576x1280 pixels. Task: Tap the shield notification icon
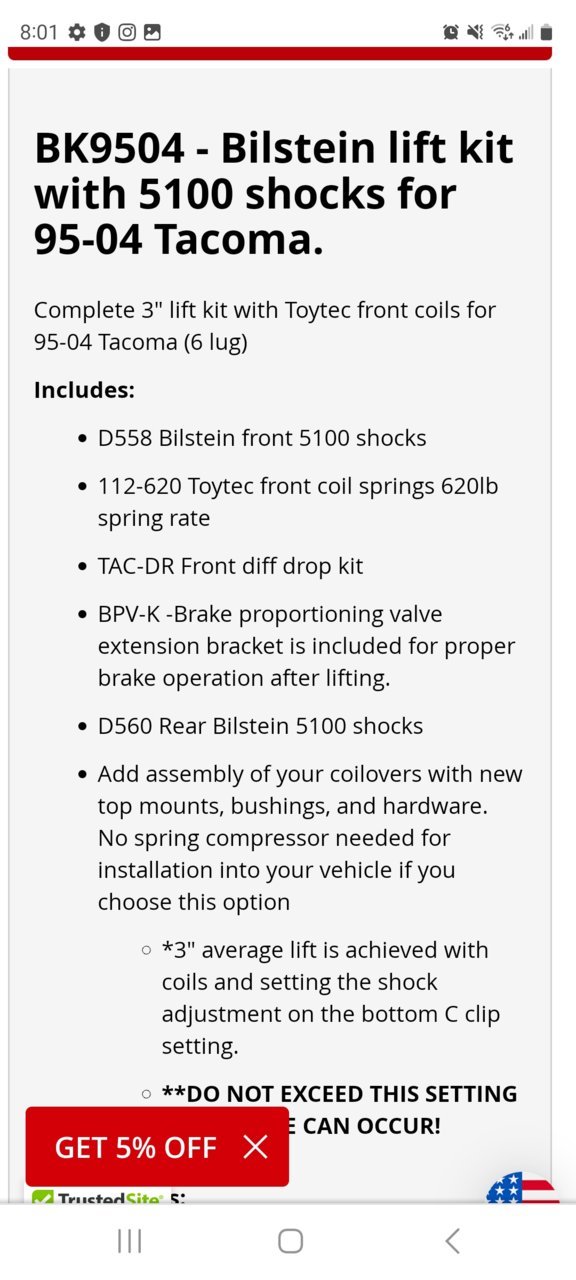(x=102, y=32)
